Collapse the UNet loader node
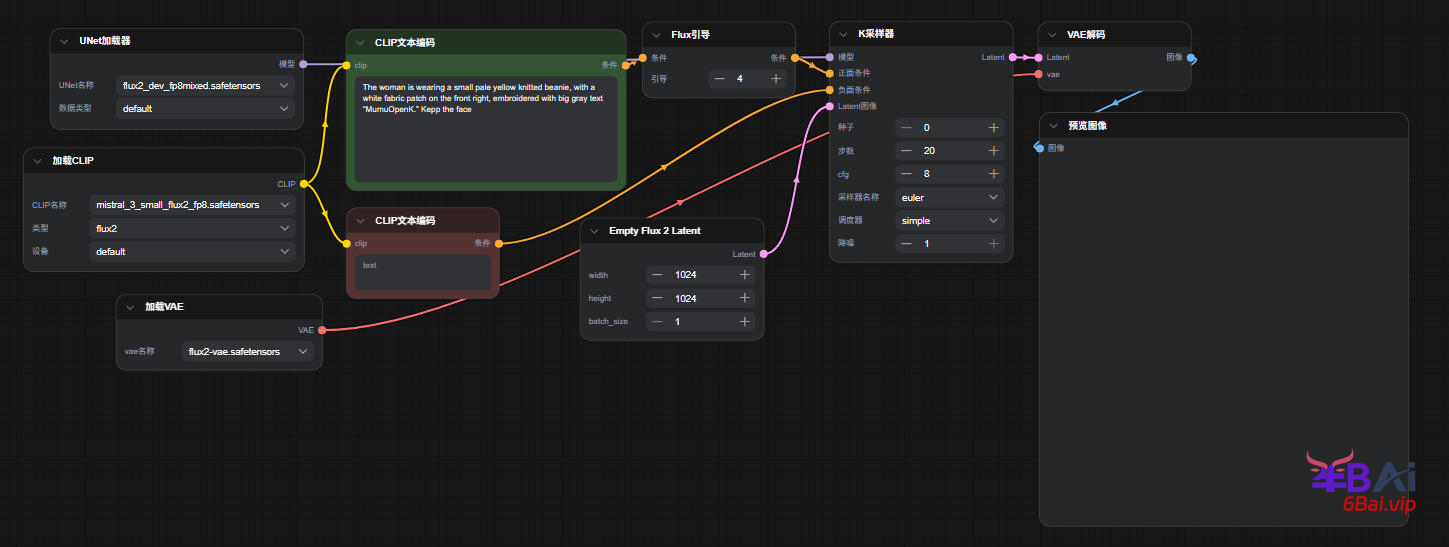1449x547 pixels. point(65,41)
